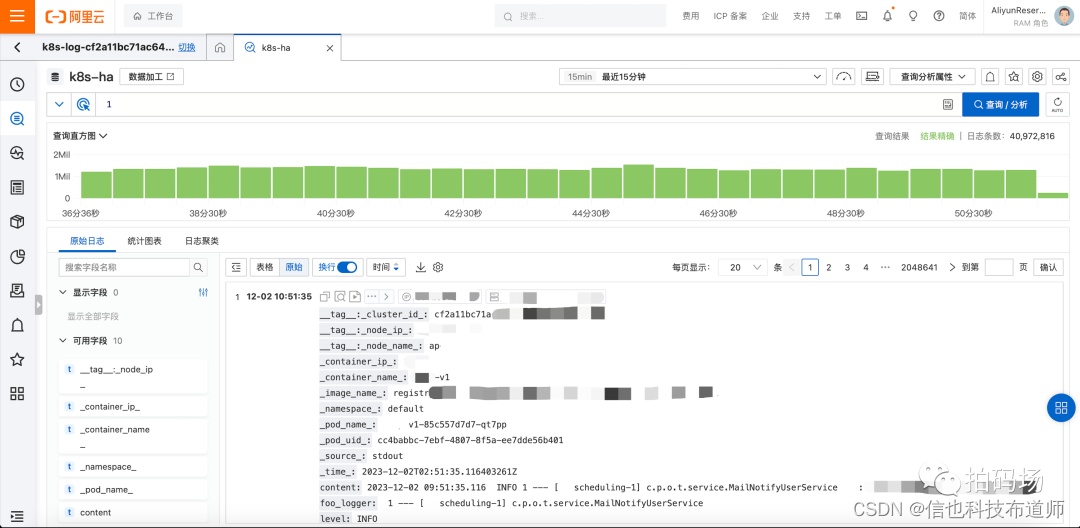Open the 时间 sort dropdown
Viewport: 1080px width, 528px height.
coord(386,267)
